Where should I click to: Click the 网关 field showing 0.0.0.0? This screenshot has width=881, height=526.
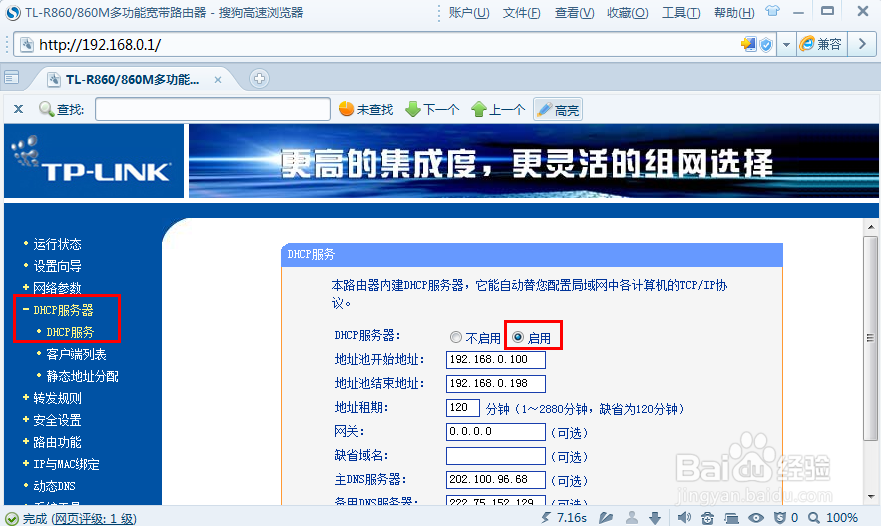click(x=496, y=432)
